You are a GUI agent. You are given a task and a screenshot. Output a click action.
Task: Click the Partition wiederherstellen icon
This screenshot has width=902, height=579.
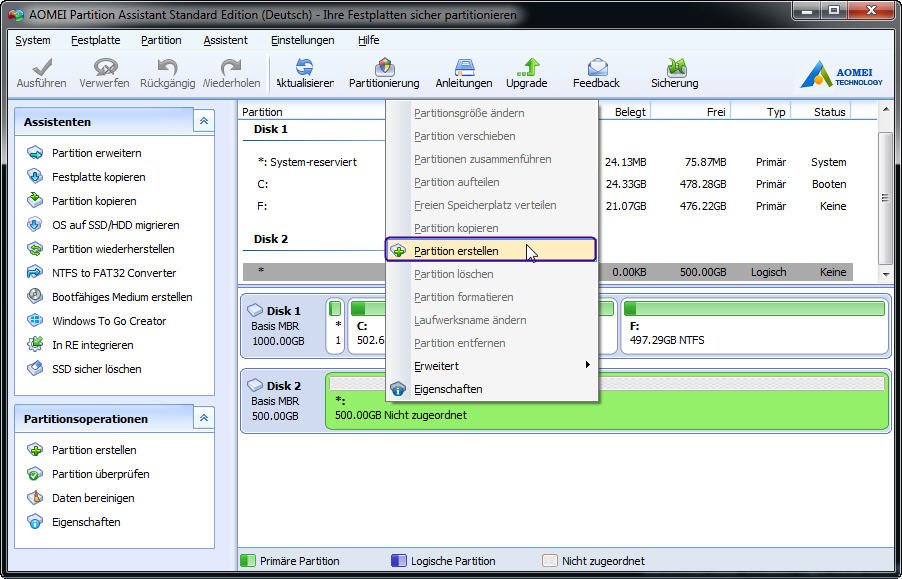pyautogui.click(x=35, y=249)
